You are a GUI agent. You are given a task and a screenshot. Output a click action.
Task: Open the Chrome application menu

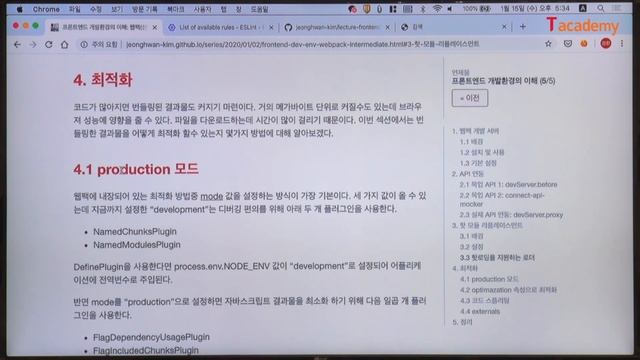46,9
